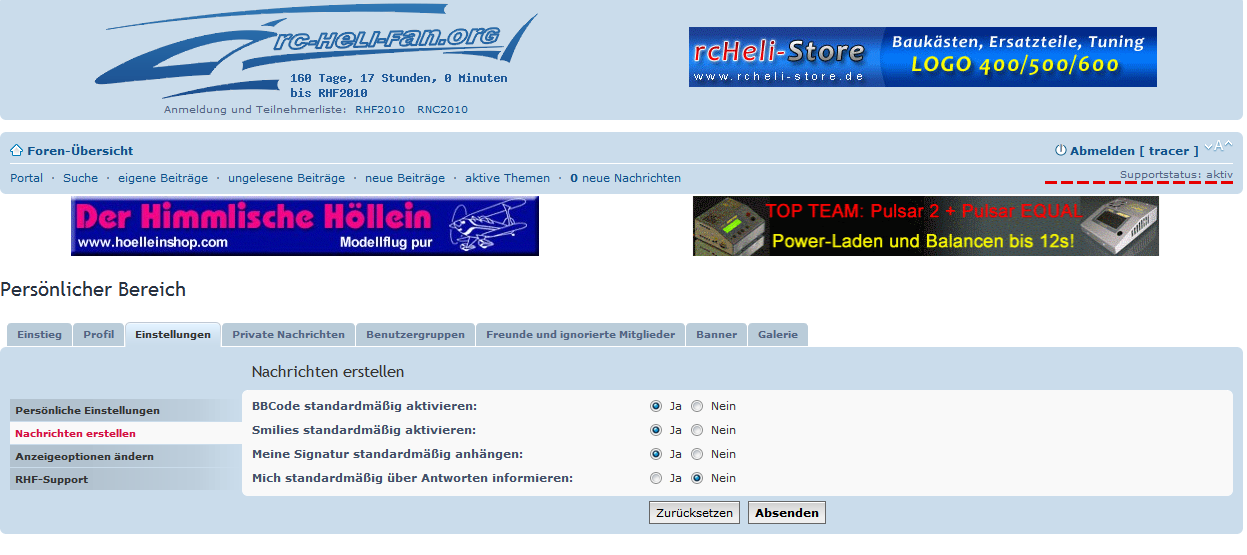
Task: Open the rcHeli-Store banner ad
Action: 922,57
